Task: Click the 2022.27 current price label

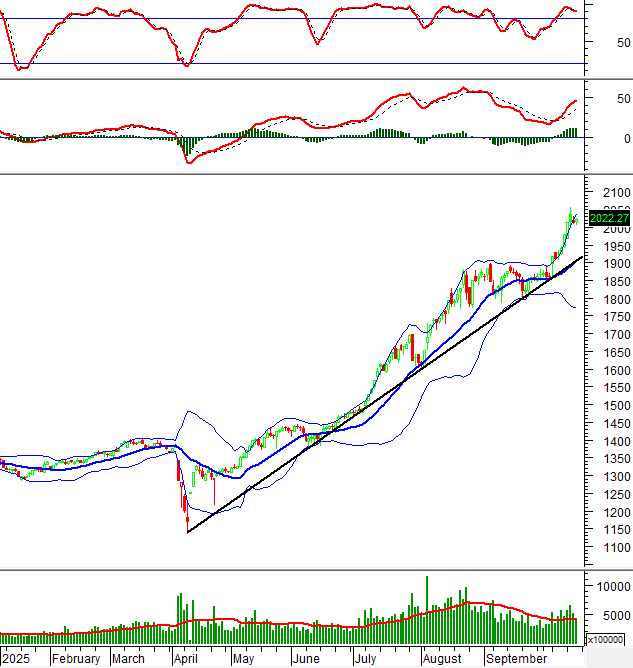Action: click(609, 218)
